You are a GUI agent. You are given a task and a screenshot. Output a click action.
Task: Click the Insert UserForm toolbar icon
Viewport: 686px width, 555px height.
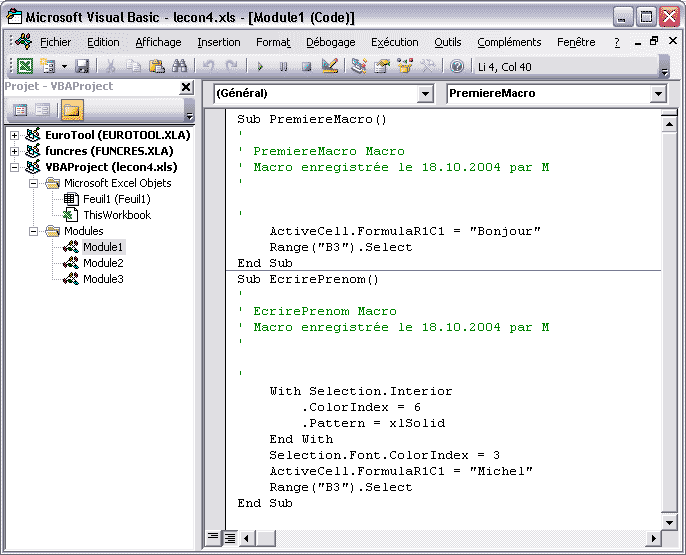tap(48, 66)
